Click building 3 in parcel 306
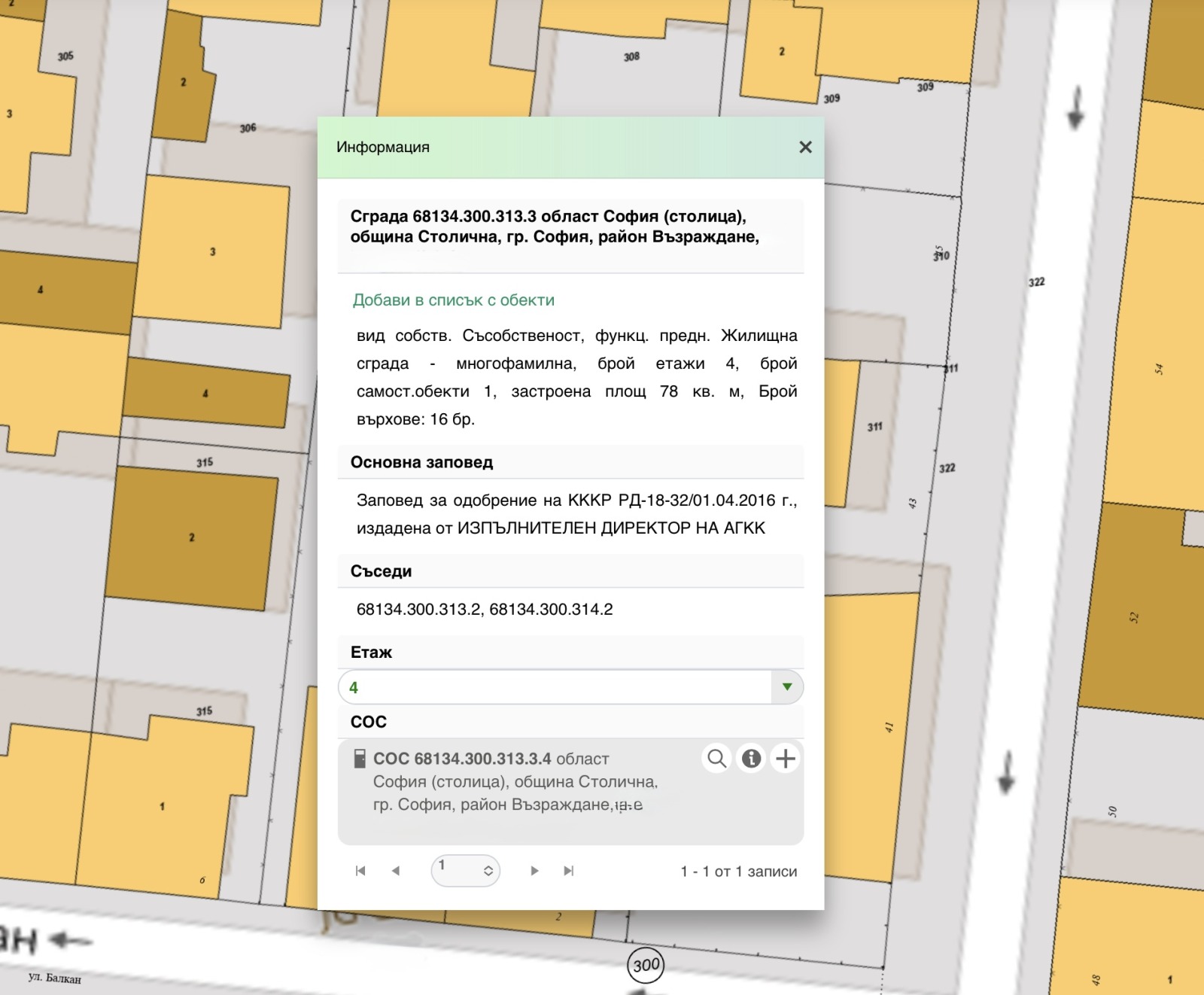The width and height of the screenshot is (1204, 995). coord(213,252)
